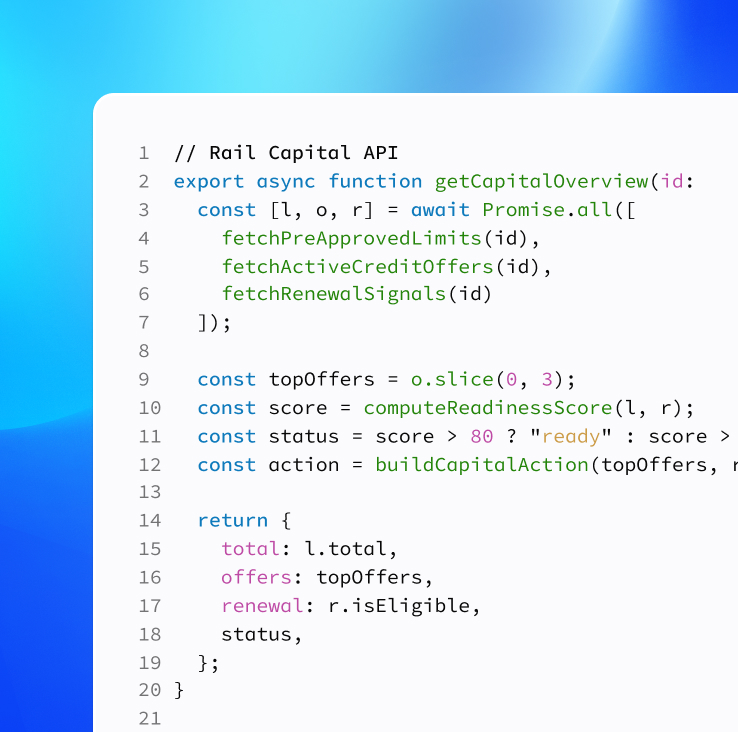Click r.isEligible on line 17

coord(399,606)
